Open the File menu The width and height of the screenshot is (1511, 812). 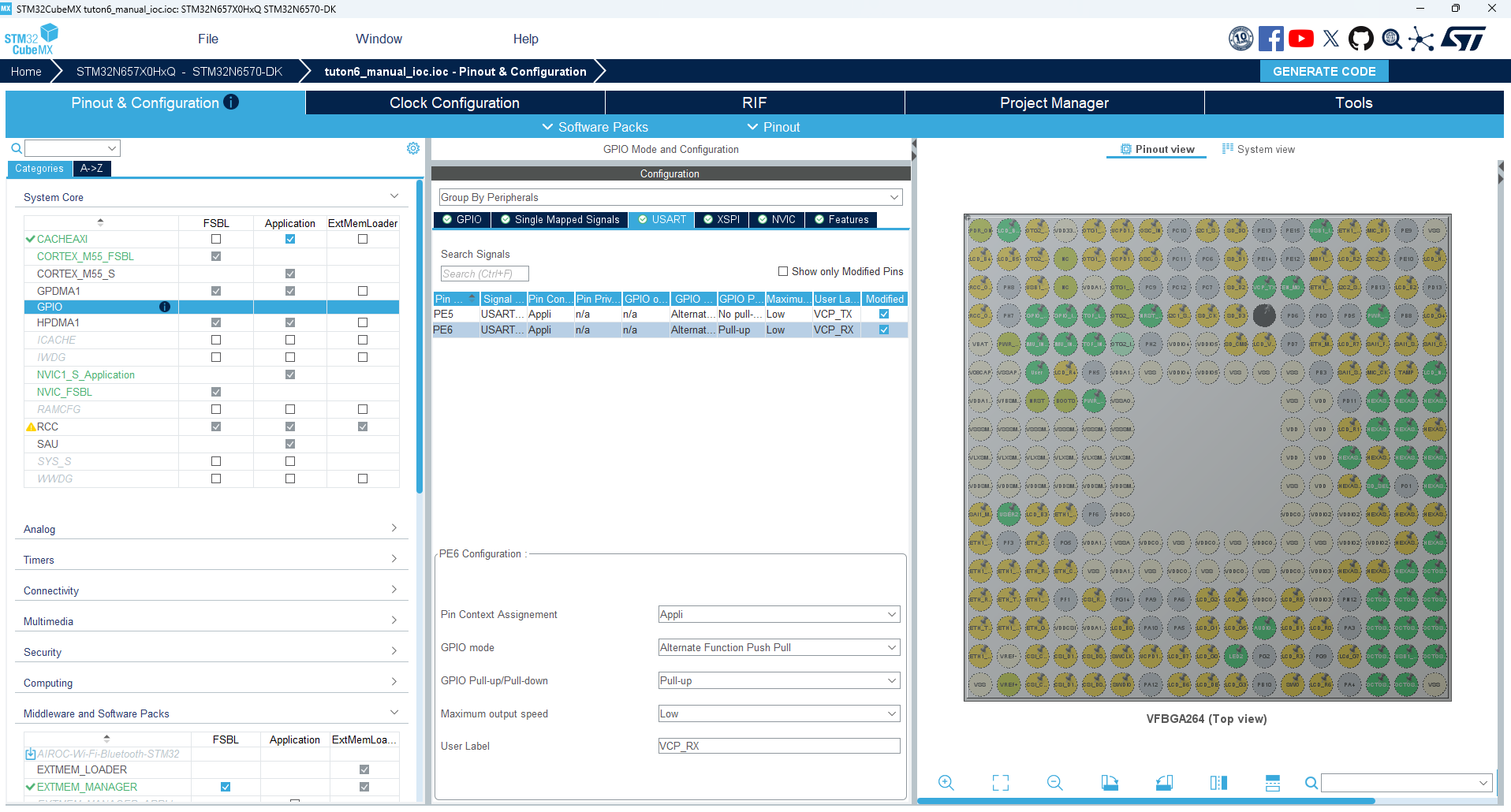point(208,39)
